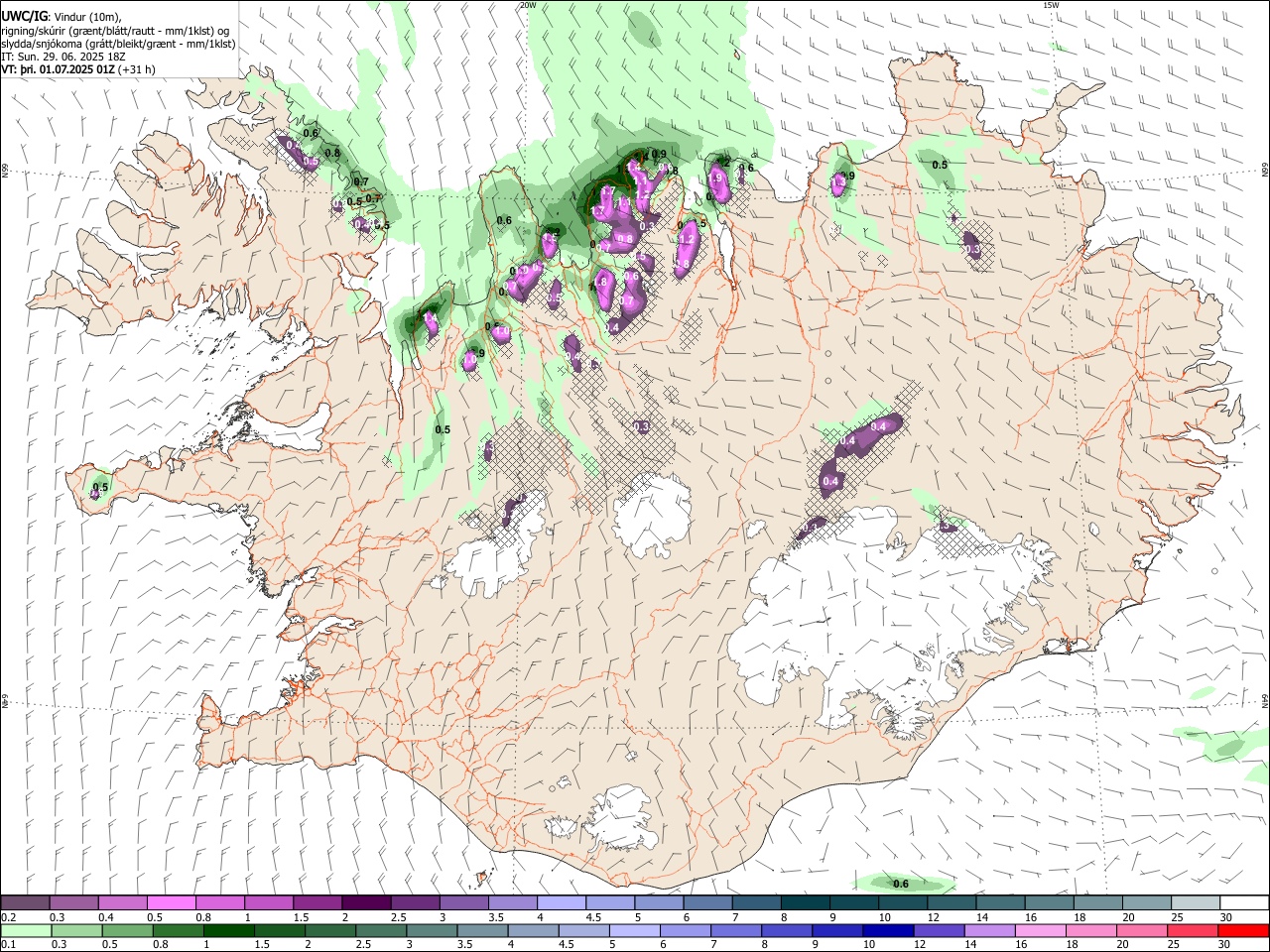Select light lavender top-row swatch between 4 and 4.5

point(561,903)
